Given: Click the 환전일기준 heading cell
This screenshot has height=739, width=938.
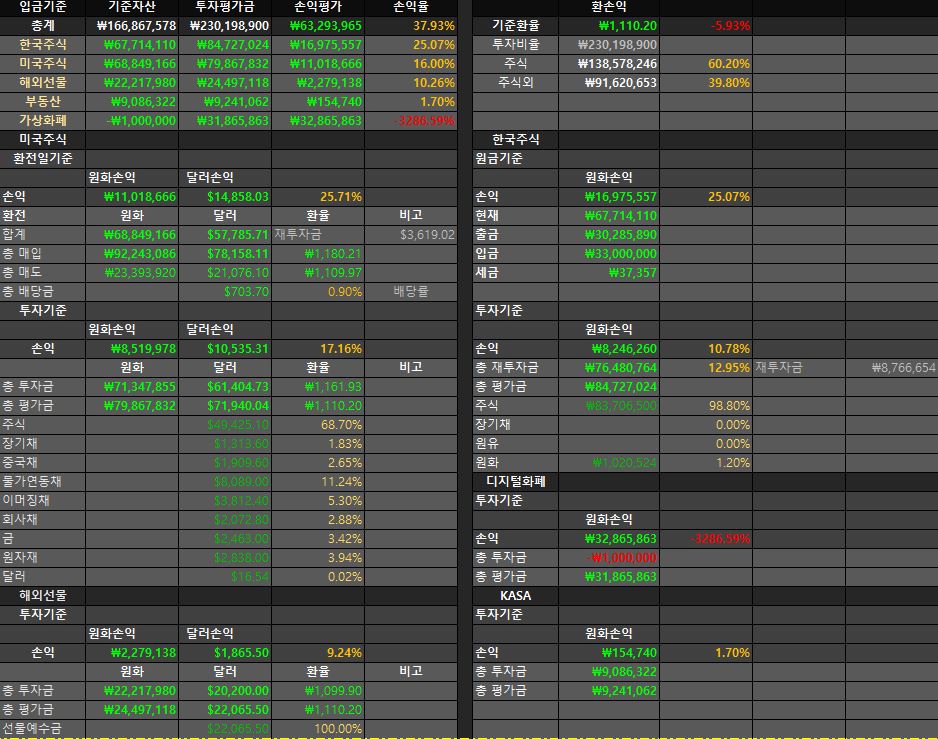Looking at the screenshot, I should tap(42, 159).
